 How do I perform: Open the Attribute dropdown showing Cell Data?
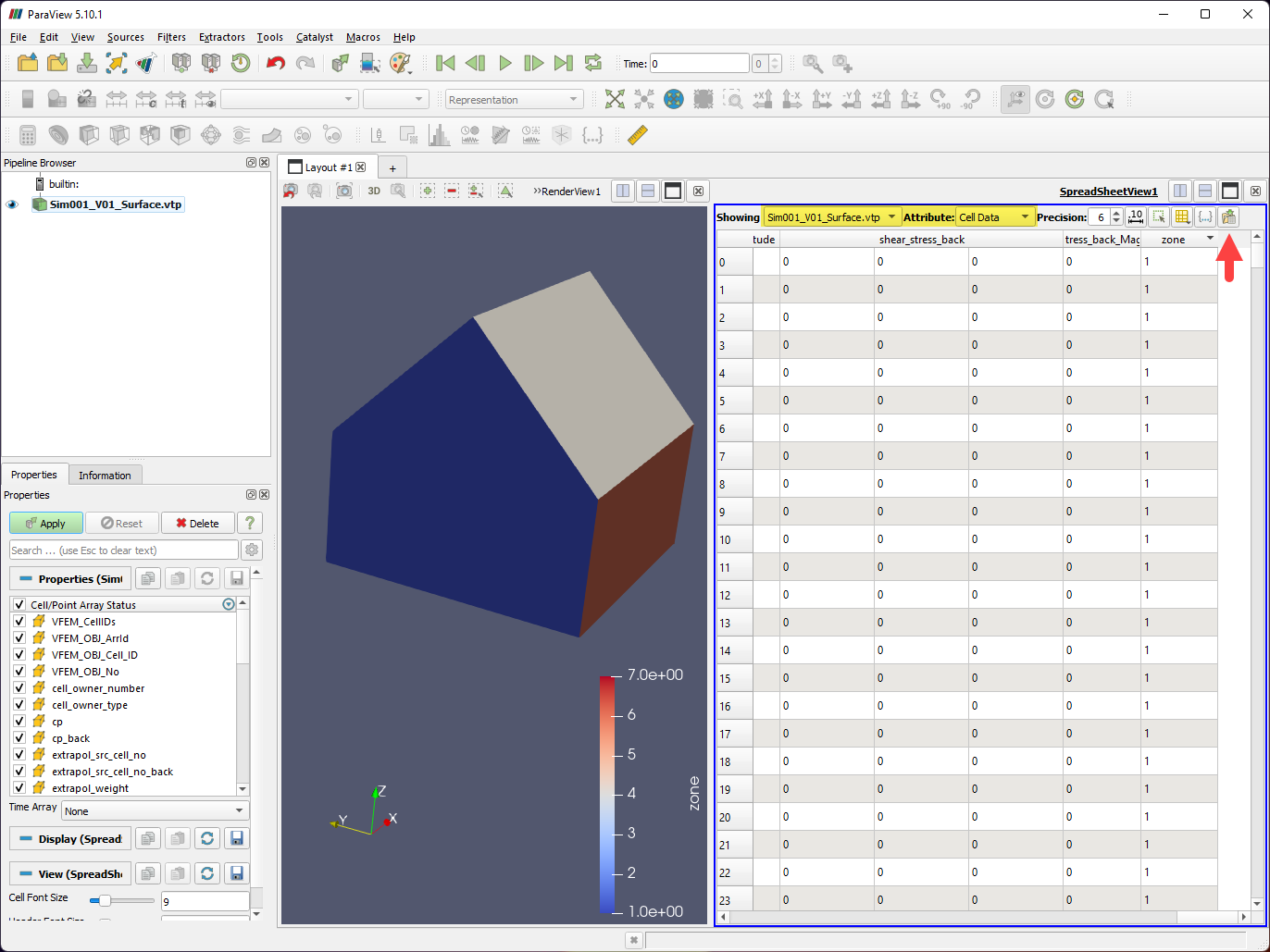point(995,216)
